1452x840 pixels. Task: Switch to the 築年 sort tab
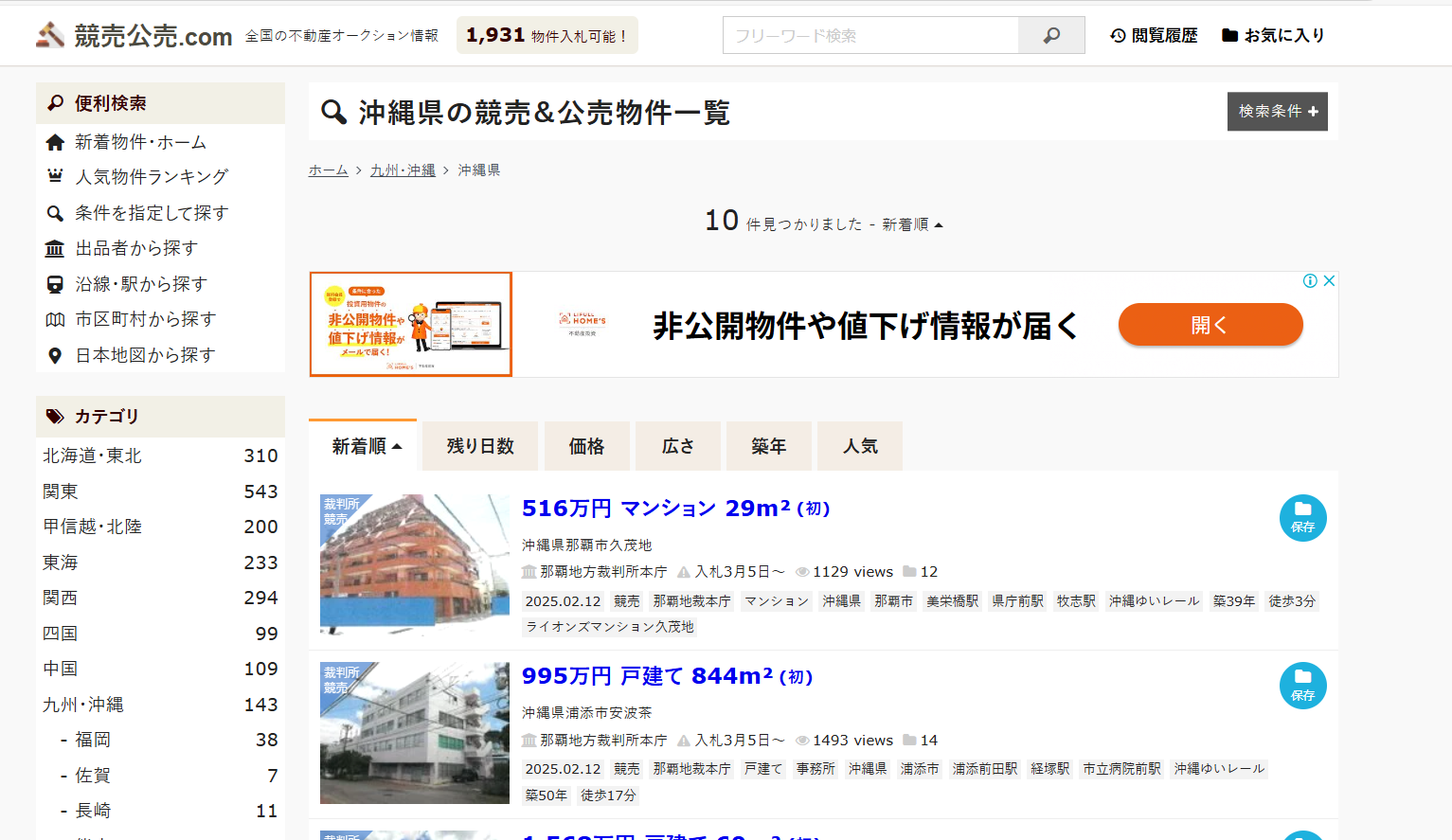tap(768, 446)
